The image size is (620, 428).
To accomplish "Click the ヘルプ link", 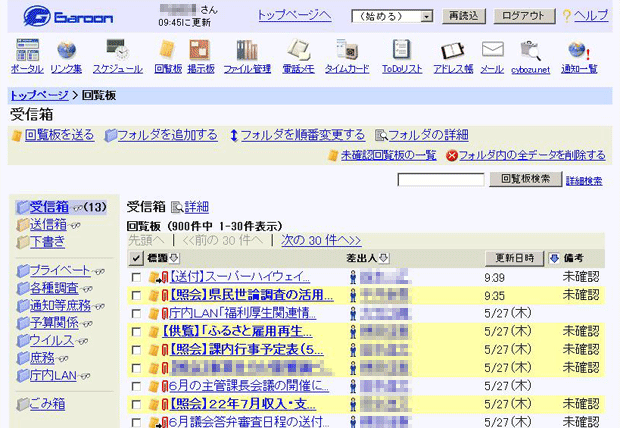I will pyautogui.click(x=591, y=15).
